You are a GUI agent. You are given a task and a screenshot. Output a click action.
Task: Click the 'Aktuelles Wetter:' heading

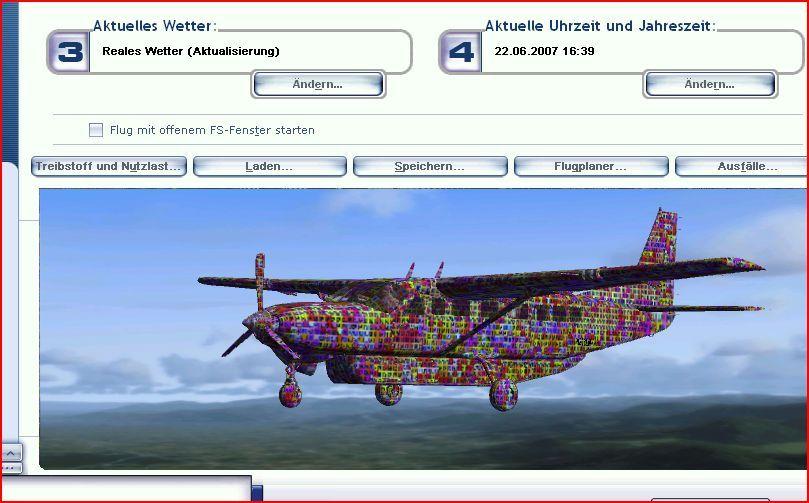[x=155, y=26]
